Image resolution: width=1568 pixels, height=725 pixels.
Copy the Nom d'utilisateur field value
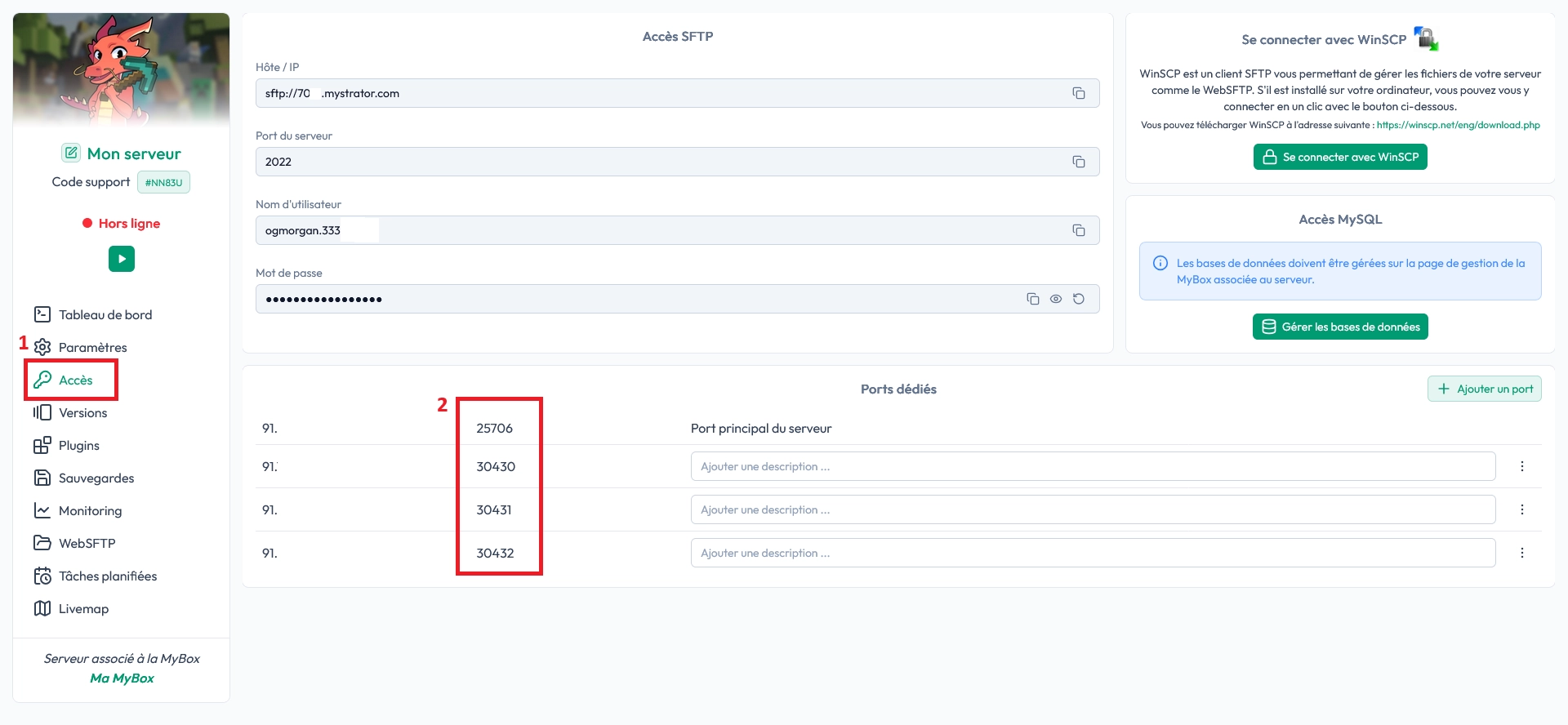[1078, 230]
